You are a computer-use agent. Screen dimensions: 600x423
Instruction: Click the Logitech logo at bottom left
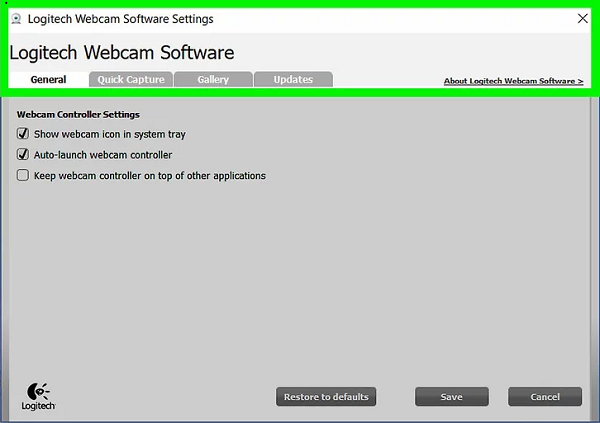pyautogui.click(x=39, y=395)
